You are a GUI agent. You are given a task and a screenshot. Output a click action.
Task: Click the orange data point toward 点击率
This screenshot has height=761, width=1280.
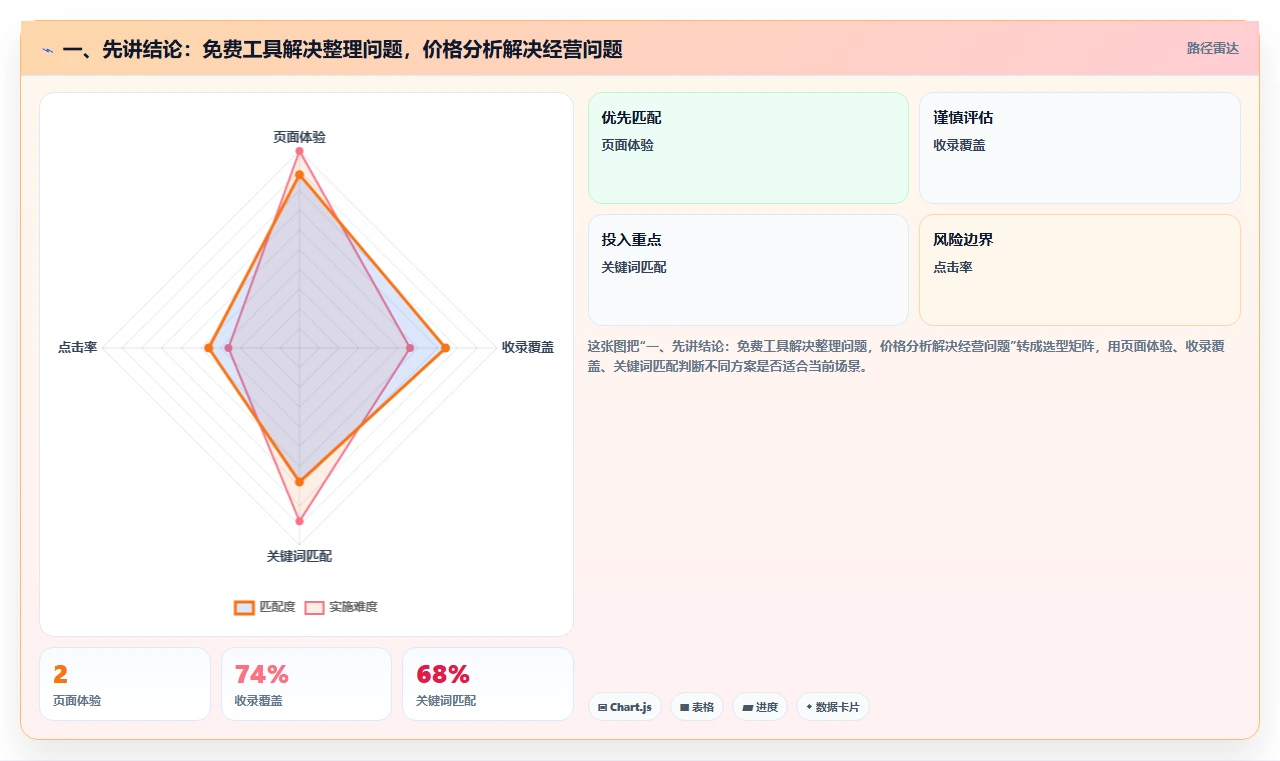pos(208,348)
